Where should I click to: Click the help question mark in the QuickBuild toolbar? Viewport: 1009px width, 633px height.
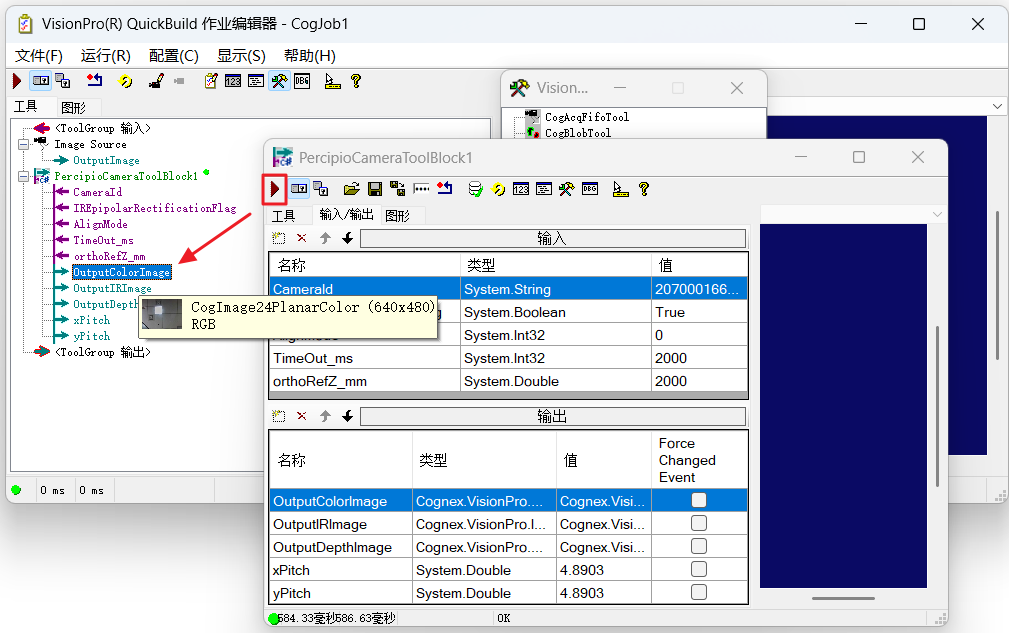[x=355, y=81]
